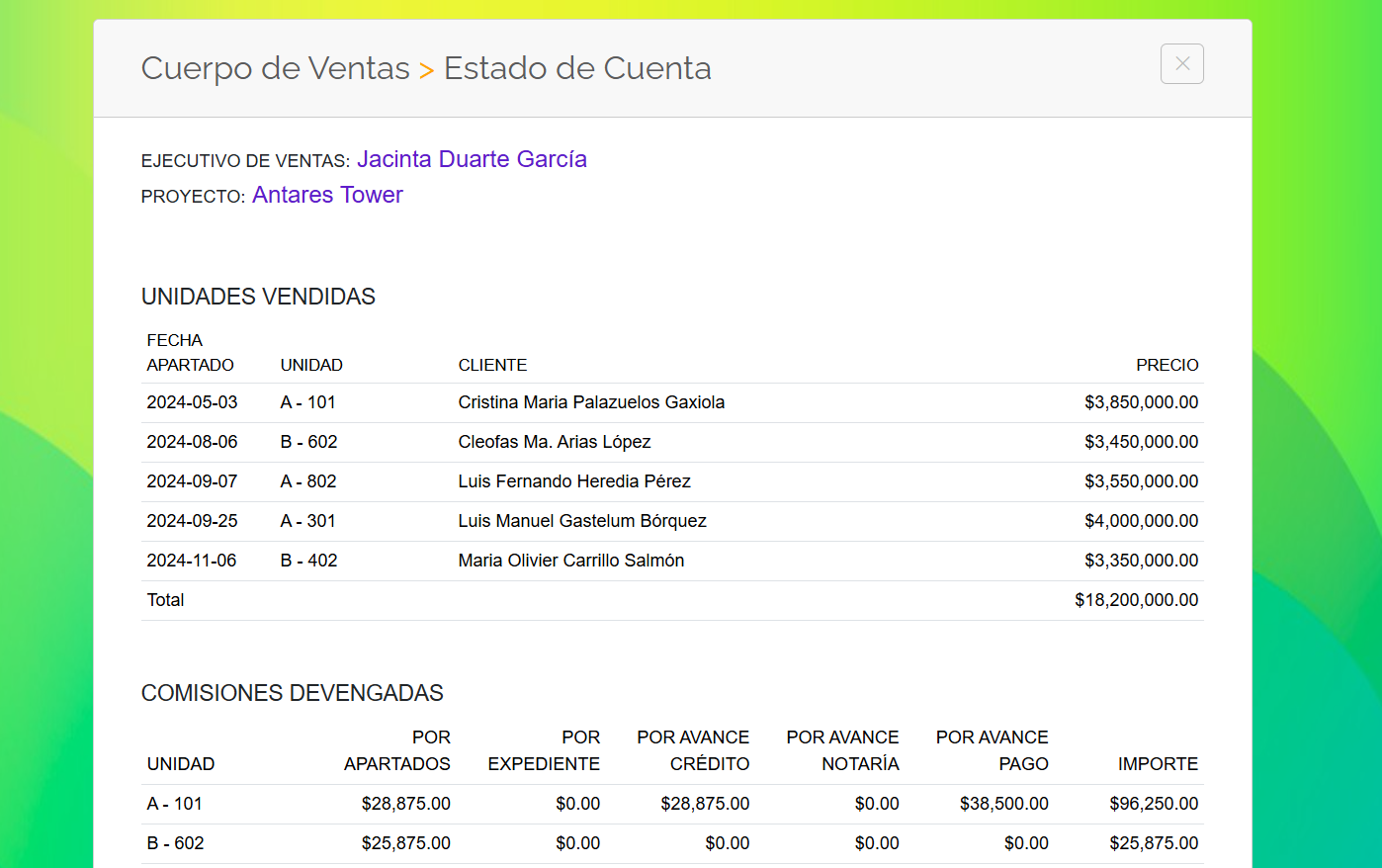Viewport: 1382px width, 868px height.
Task: Open the Antares Tower project link
Action: point(327,195)
